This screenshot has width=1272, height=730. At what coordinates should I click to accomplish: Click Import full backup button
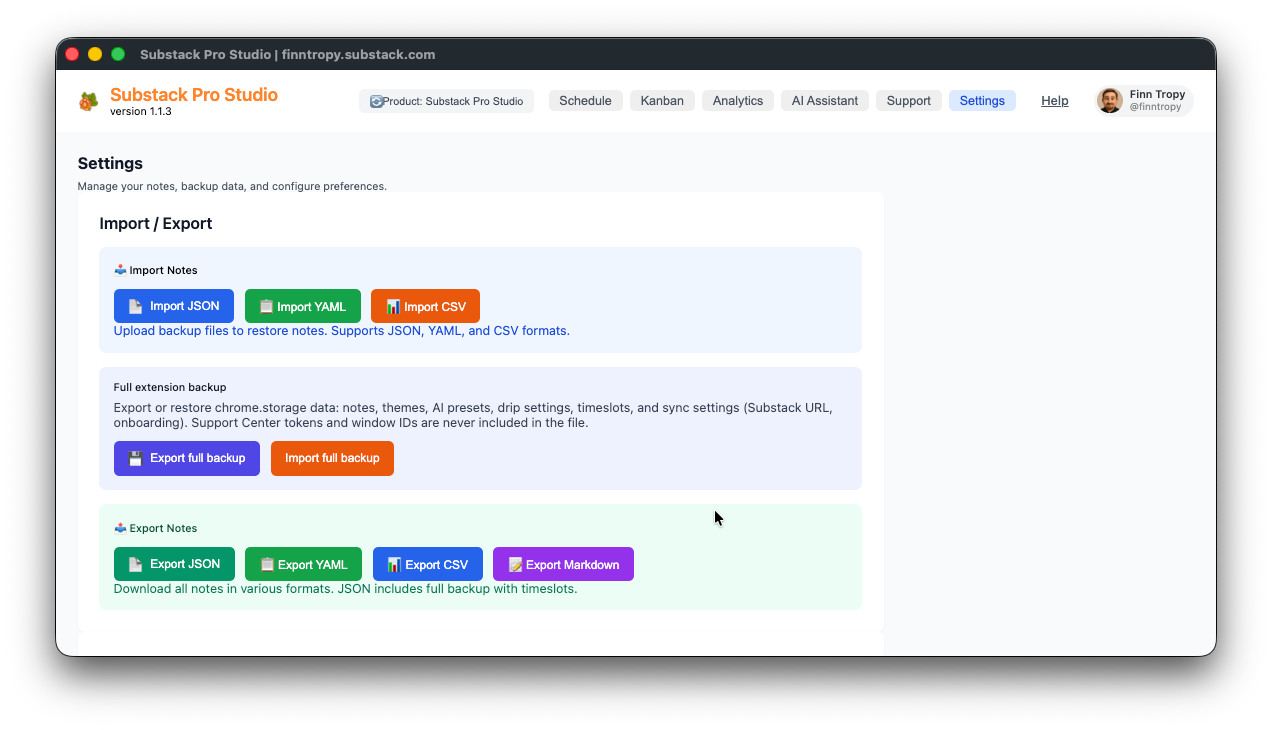[332, 458]
